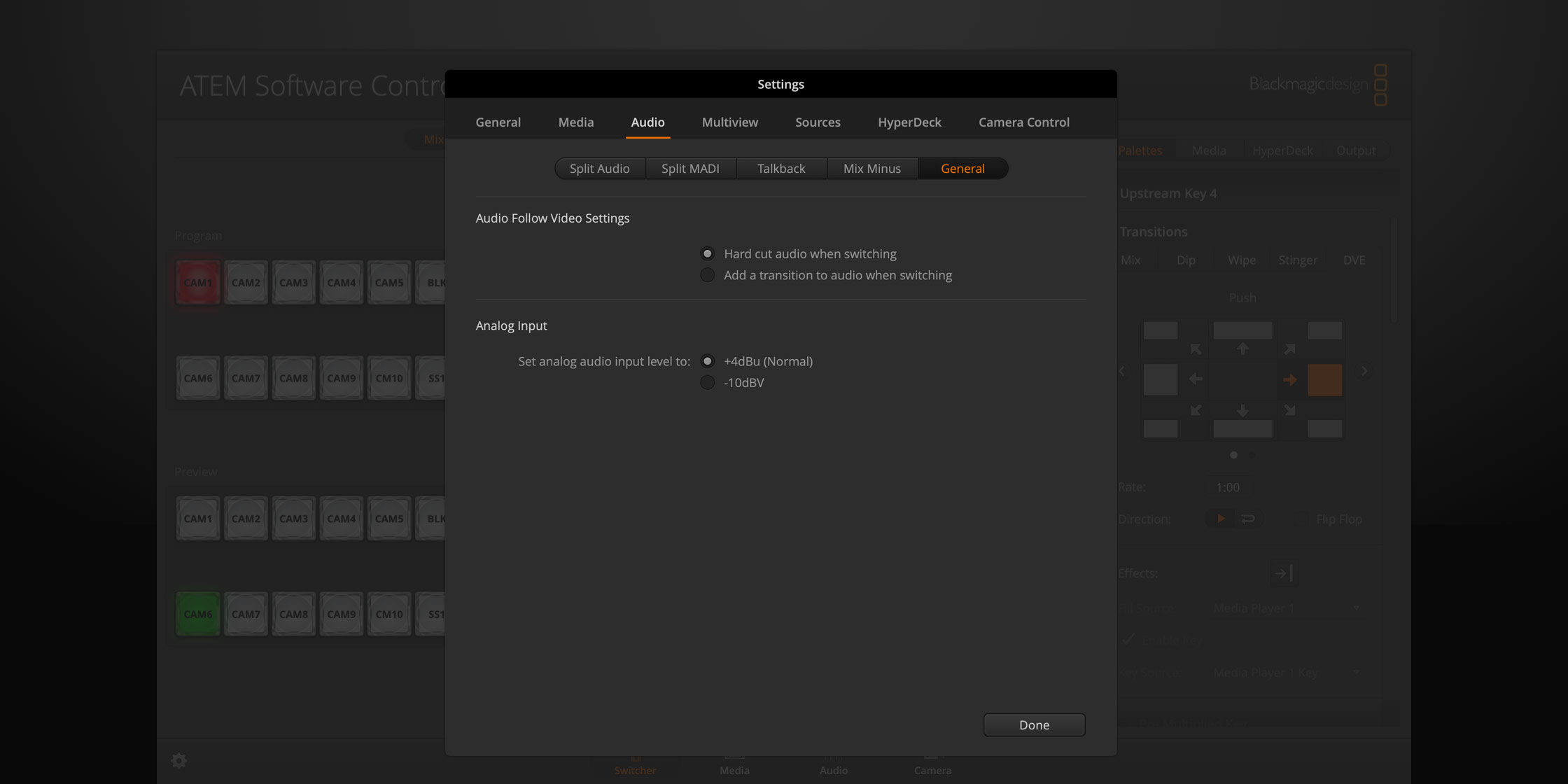Viewport: 1568px width, 784px height.
Task: Open the settings gear icon
Action: tap(178, 761)
